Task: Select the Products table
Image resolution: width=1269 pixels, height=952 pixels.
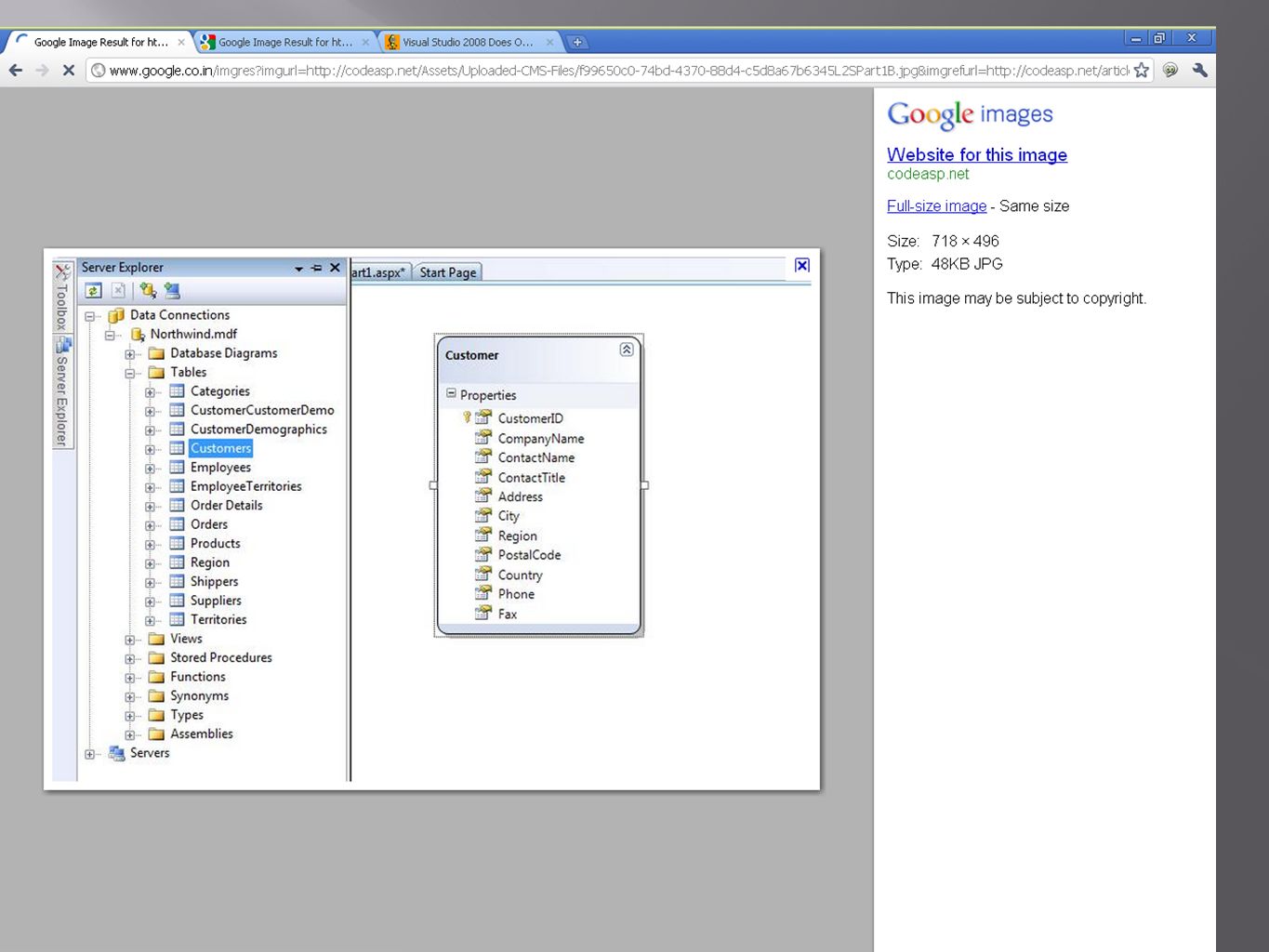Action: point(215,543)
